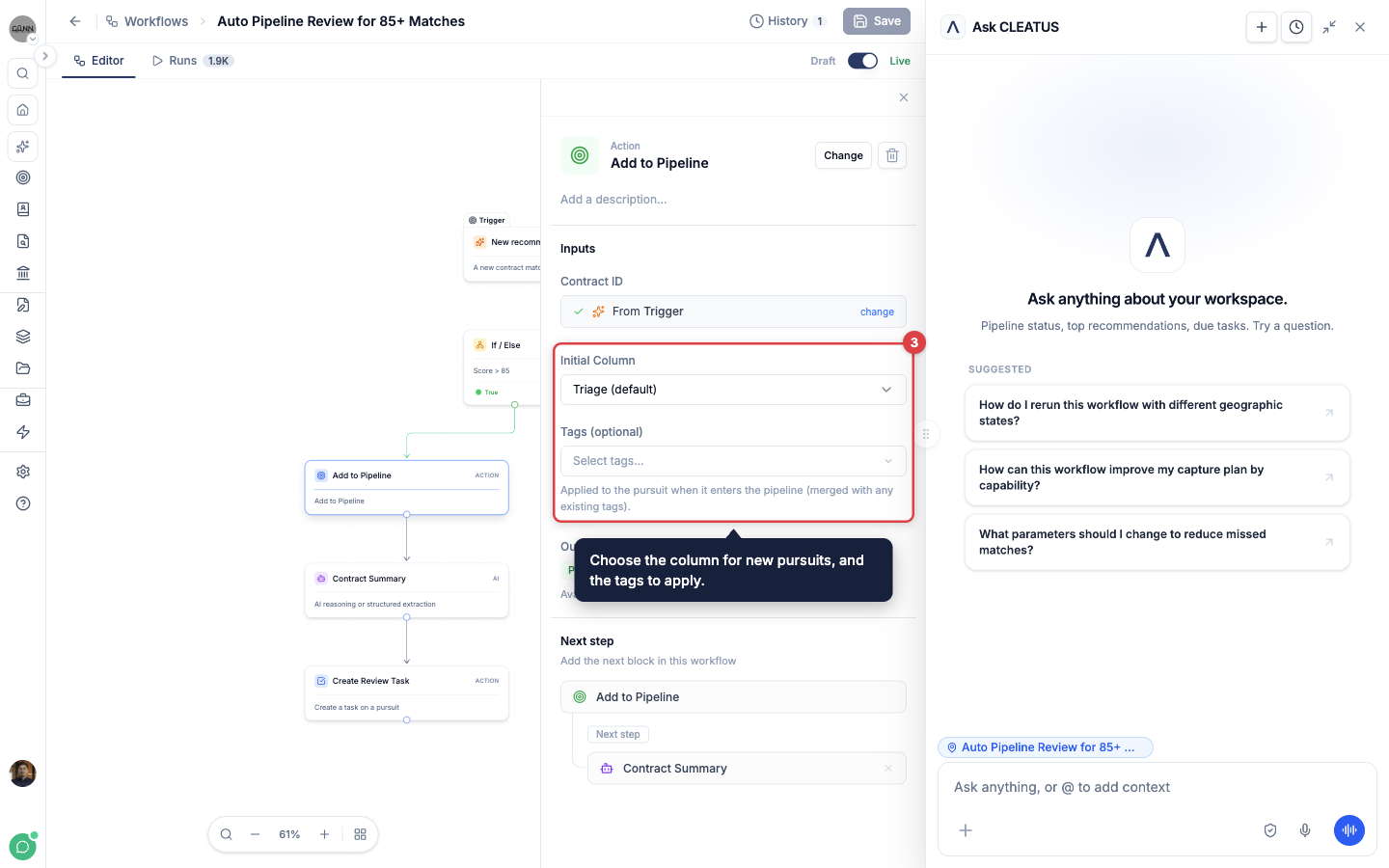Select the Create Review Task node
Image resolution: width=1389 pixels, height=868 pixels.
coord(407,693)
